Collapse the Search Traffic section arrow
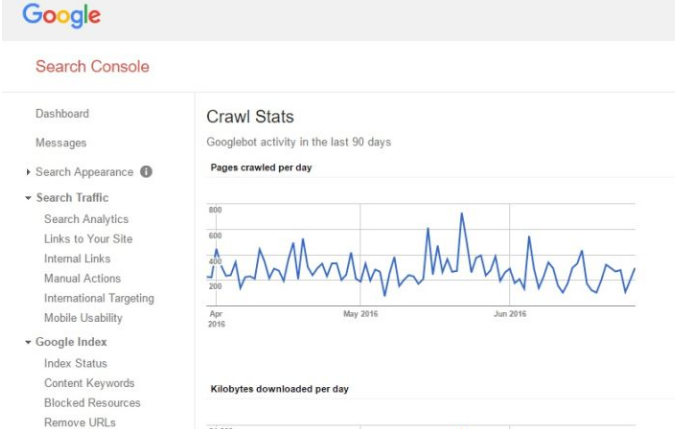This screenshot has width=675, height=429. [28, 198]
